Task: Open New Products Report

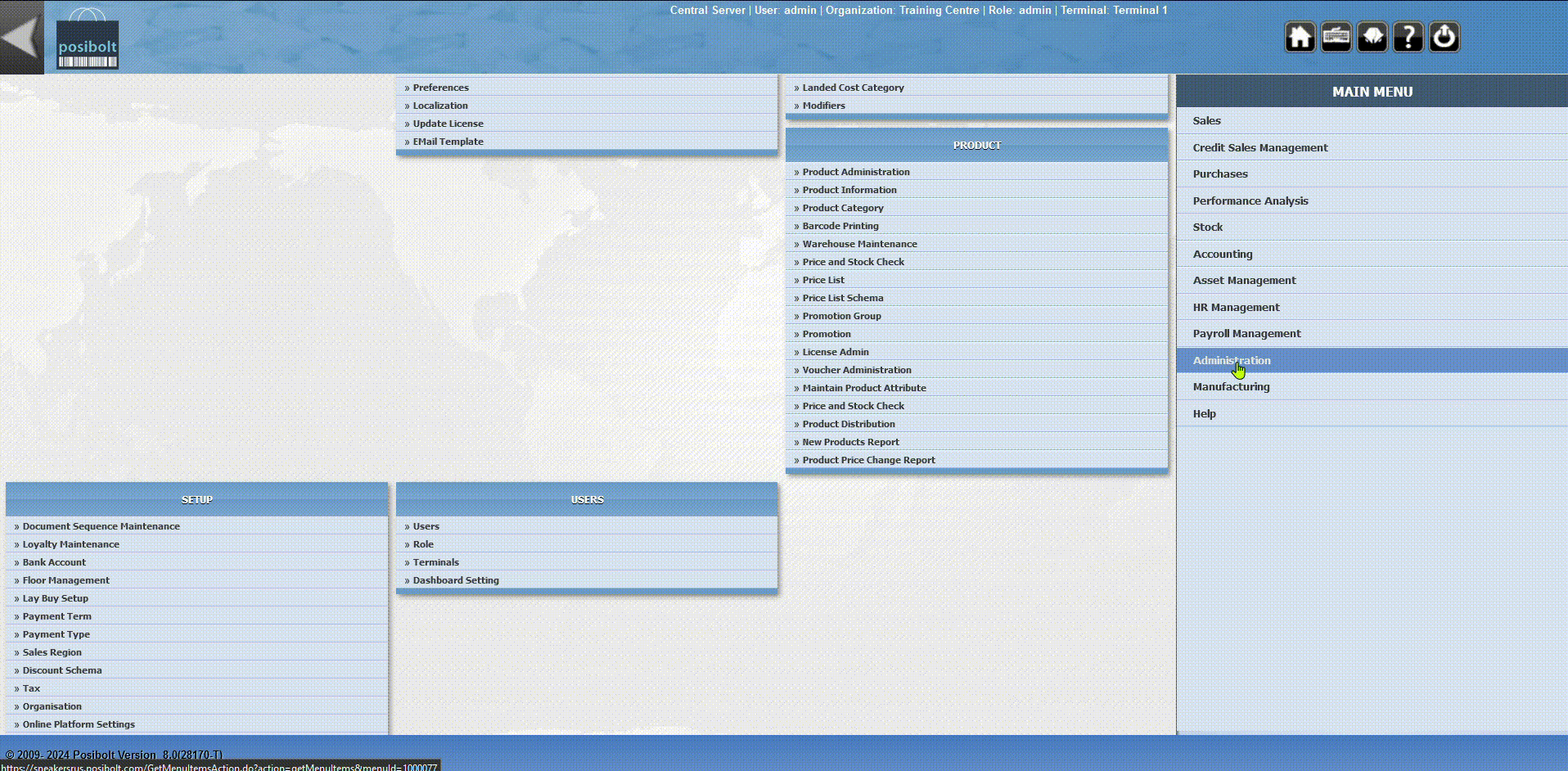Action: [x=850, y=442]
